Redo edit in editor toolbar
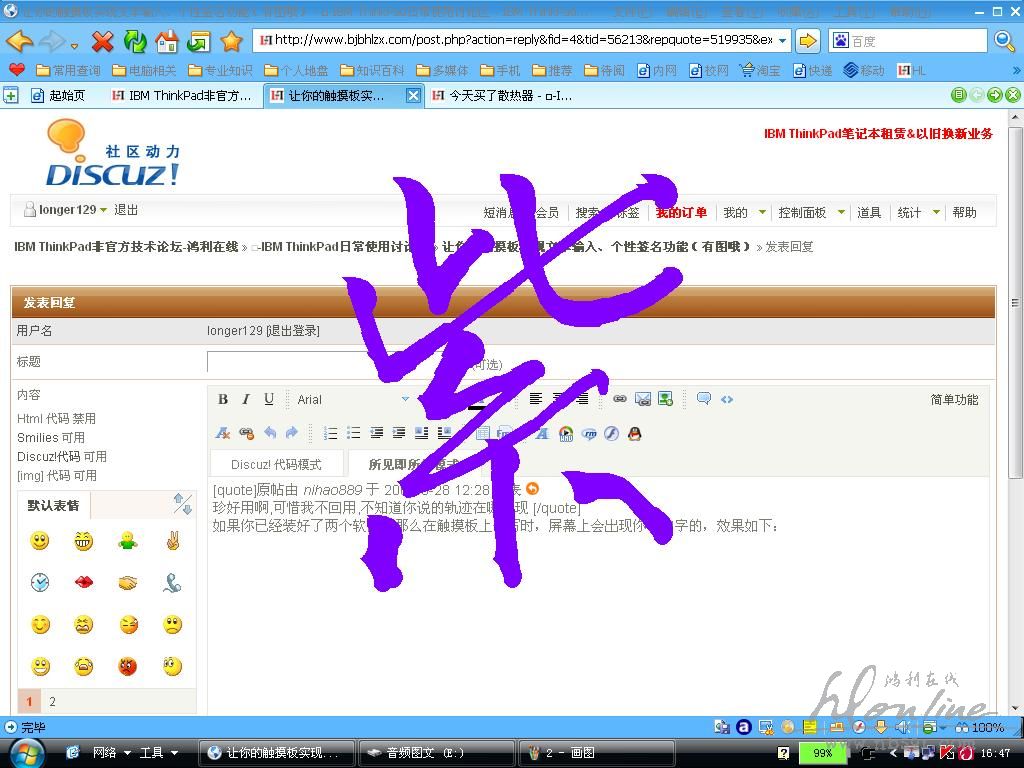This screenshot has width=1024, height=768. pyautogui.click(x=292, y=432)
